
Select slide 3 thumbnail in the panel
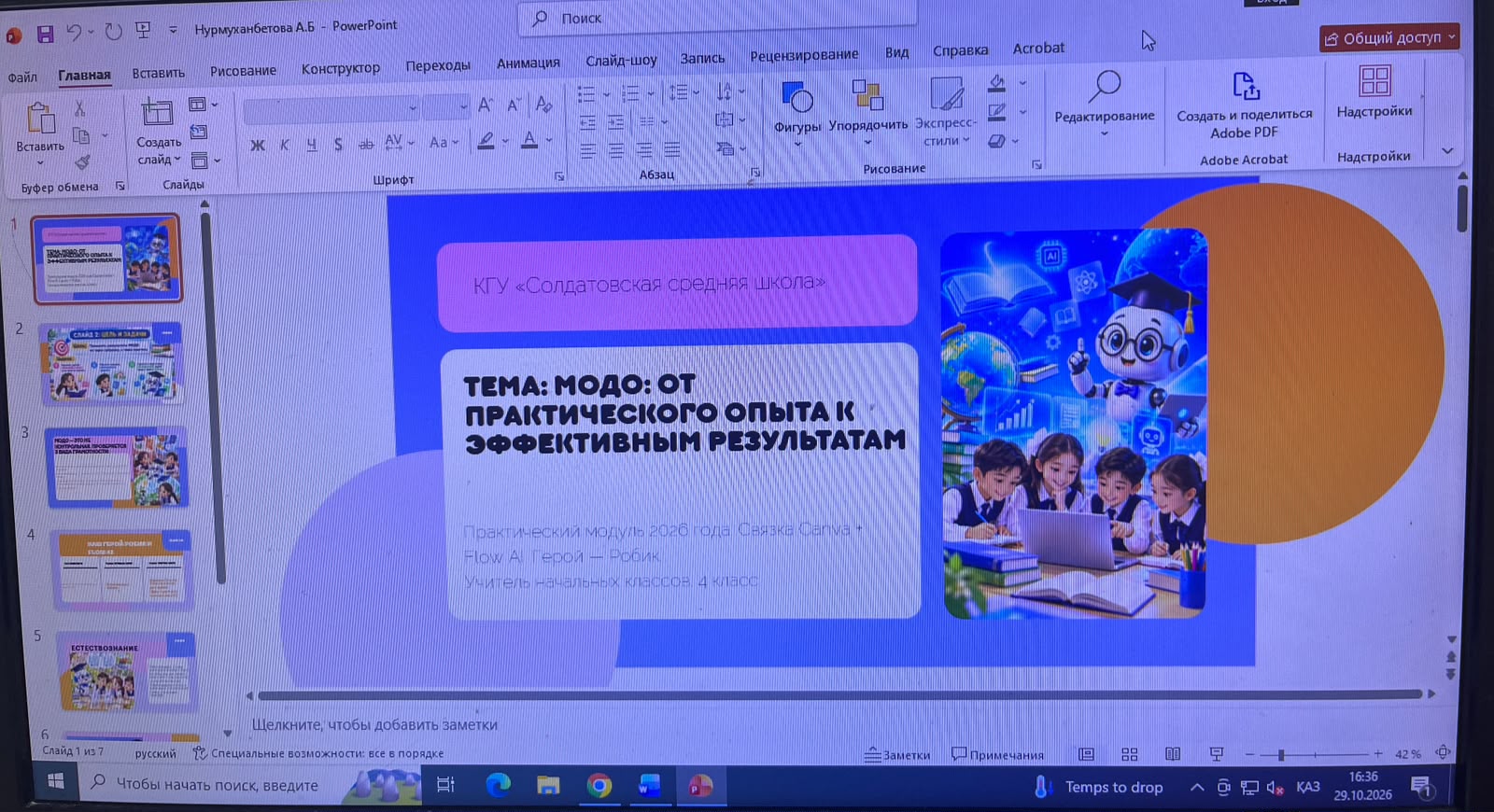pos(117,469)
